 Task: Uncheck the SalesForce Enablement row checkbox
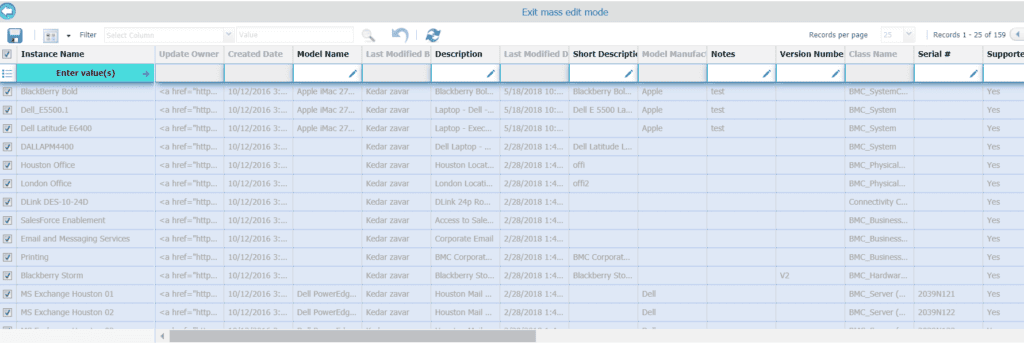pos(7,221)
